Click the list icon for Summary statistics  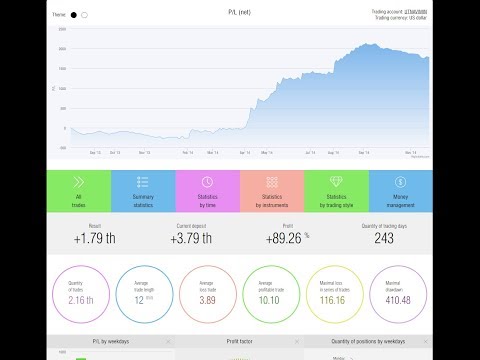tap(143, 182)
